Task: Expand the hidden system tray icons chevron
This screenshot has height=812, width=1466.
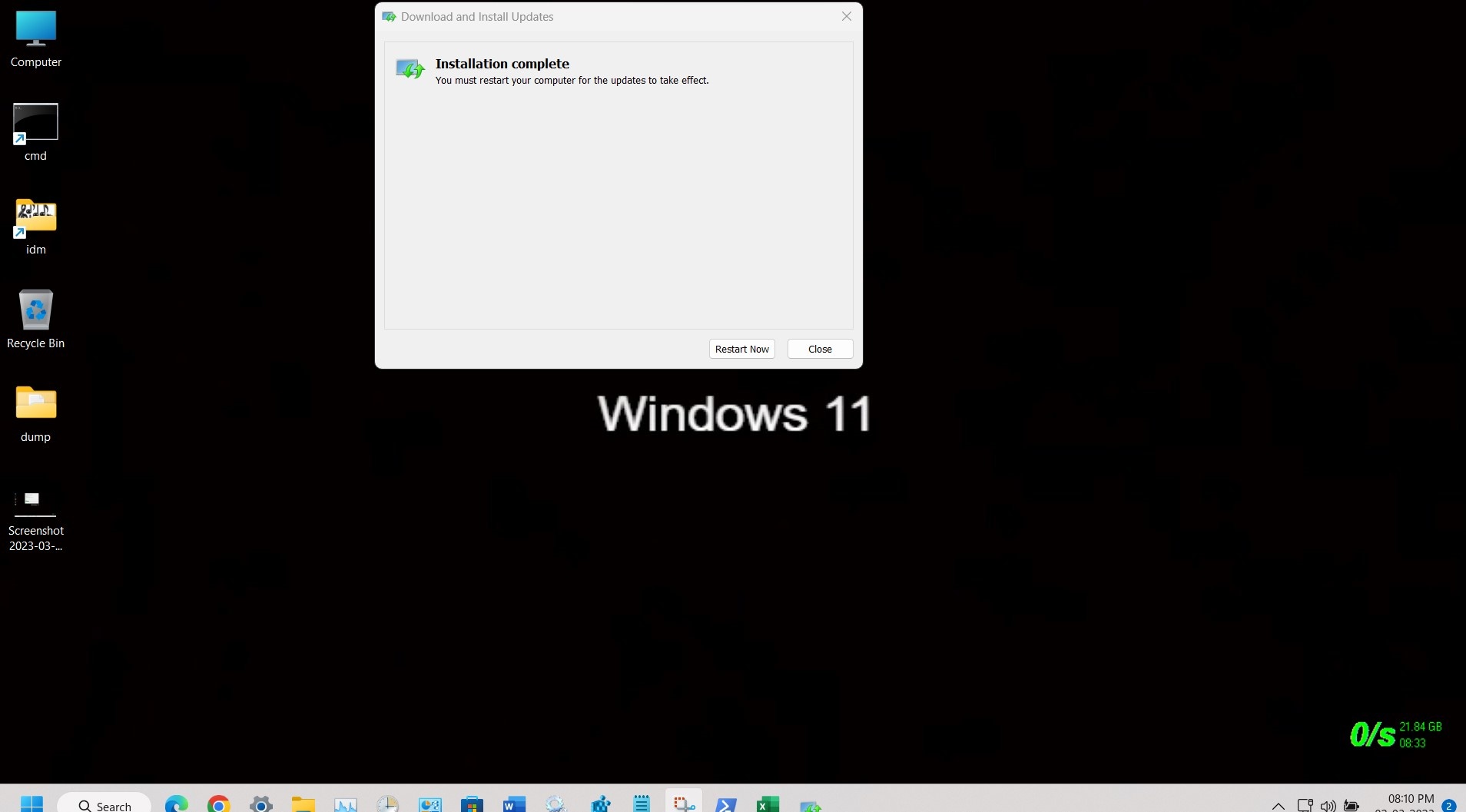Action: click(1279, 806)
